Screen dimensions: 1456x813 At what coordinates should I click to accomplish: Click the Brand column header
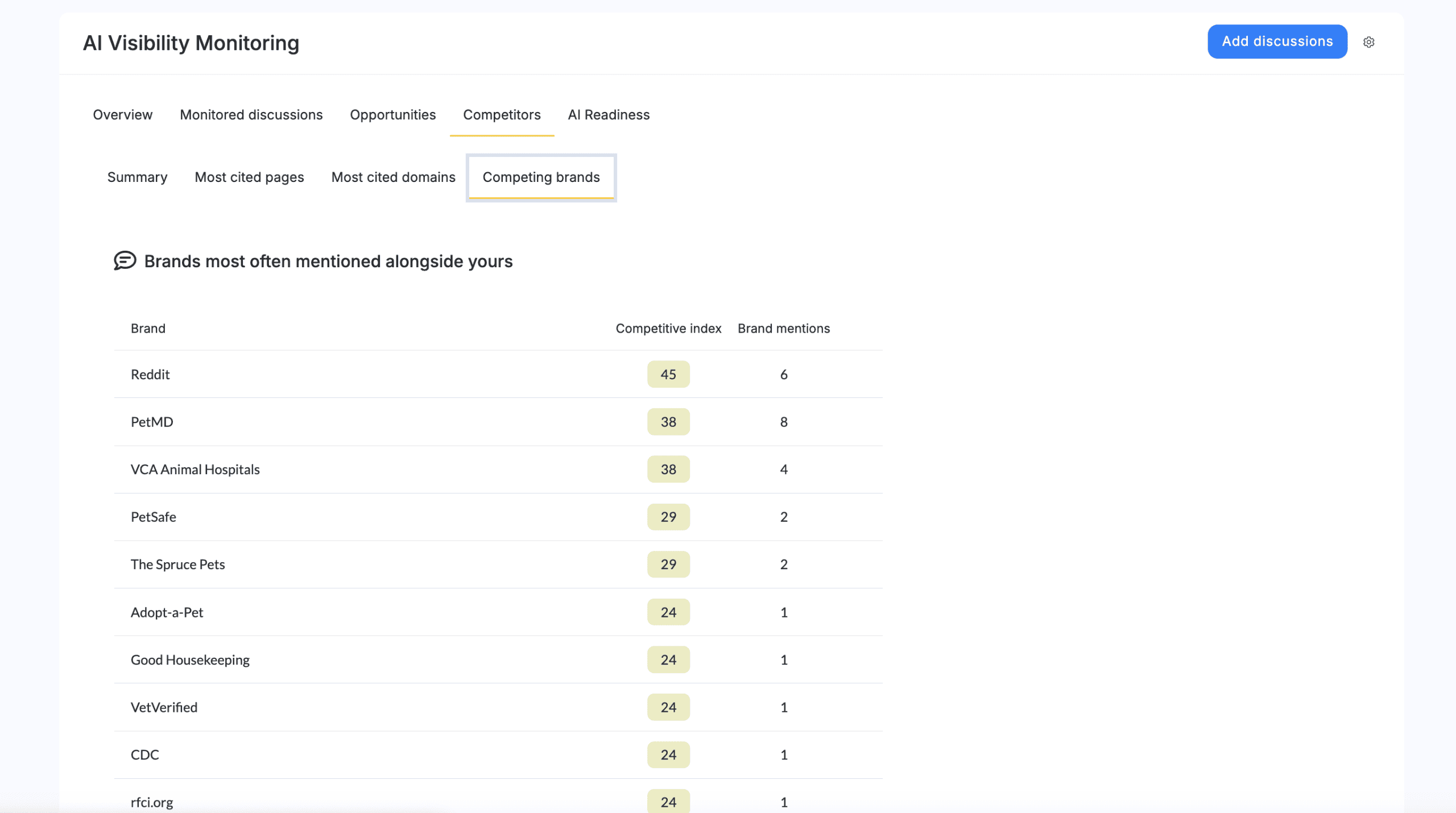point(148,329)
